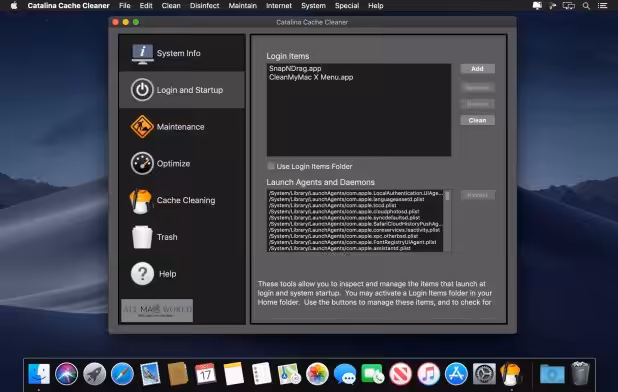This screenshot has width=618, height=392.
Task: Open the Maintain menu
Action: click(x=242, y=6)
